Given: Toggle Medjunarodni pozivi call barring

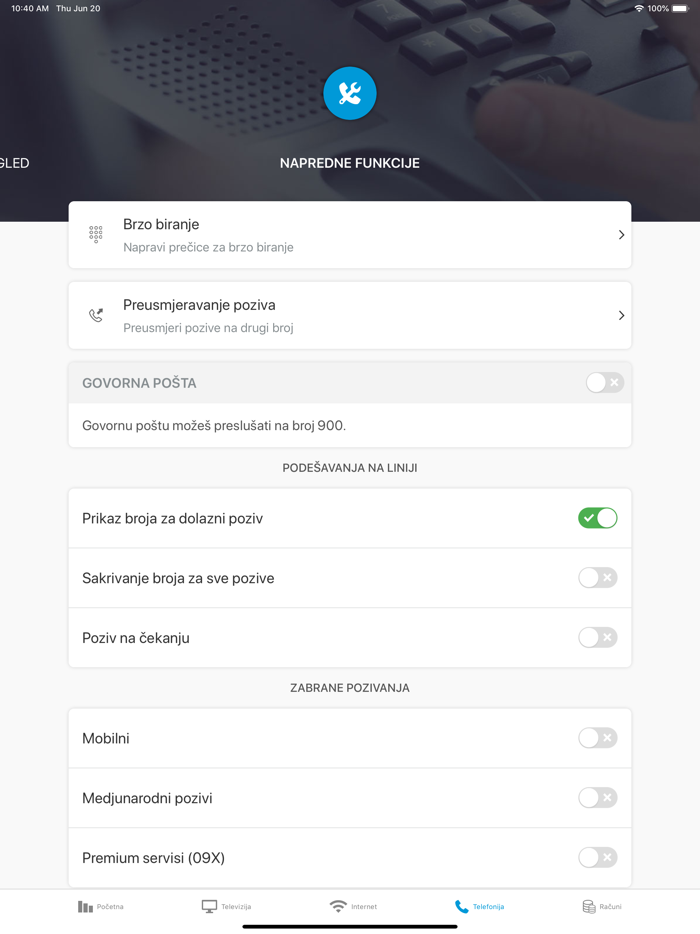Looking at the screenshot, I should click(x=598, y=798).
